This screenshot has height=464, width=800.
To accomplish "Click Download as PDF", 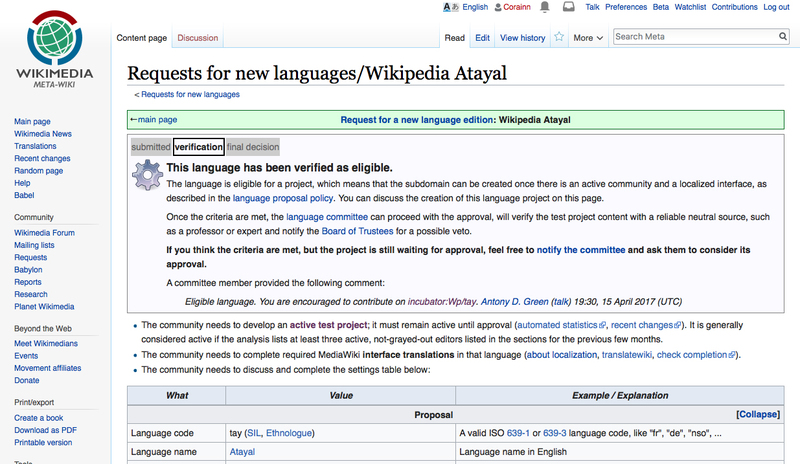I will click(x=45, y=430).
